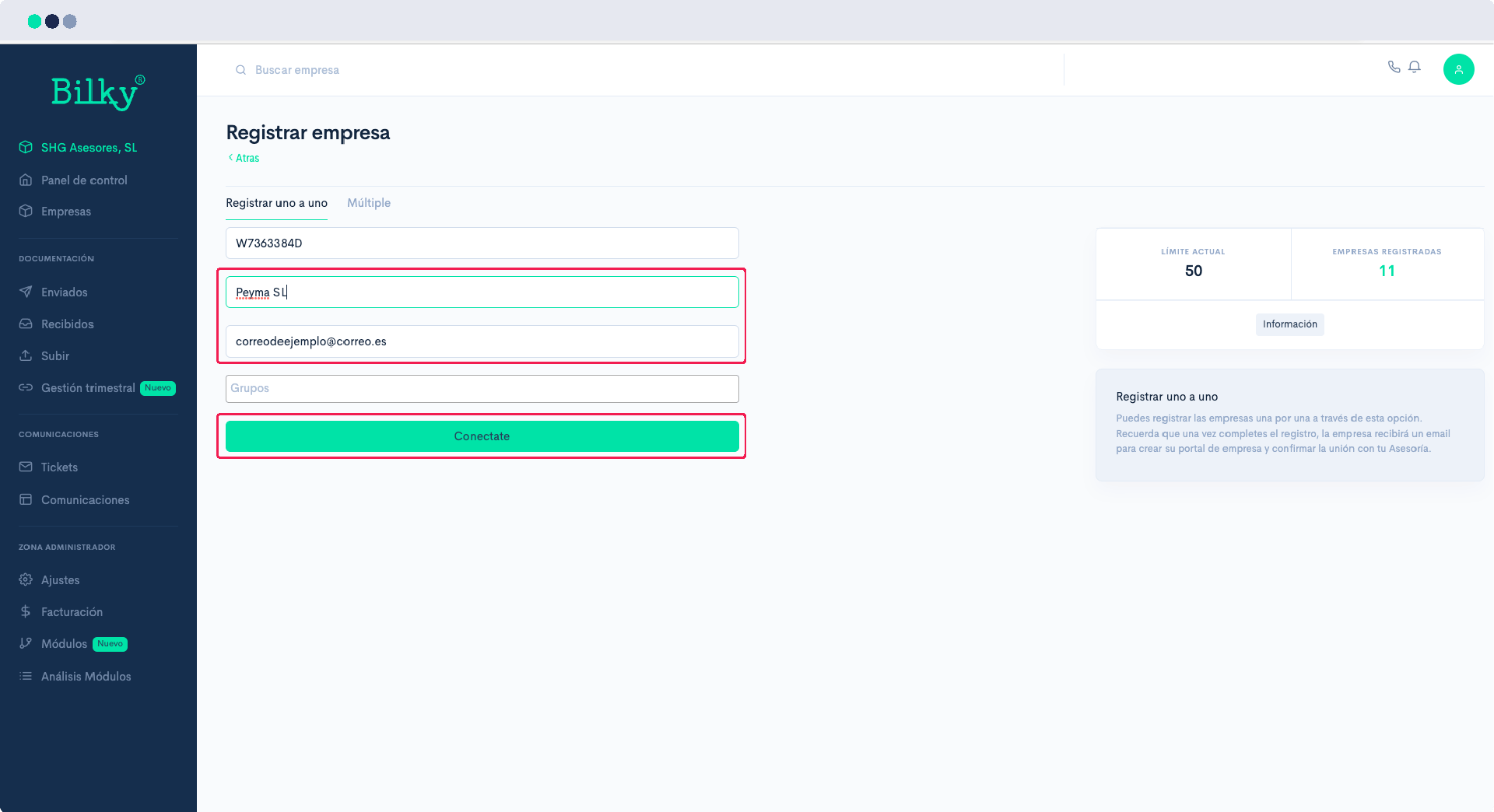Open the green user profile avatar

click(x=1458, y=69)
